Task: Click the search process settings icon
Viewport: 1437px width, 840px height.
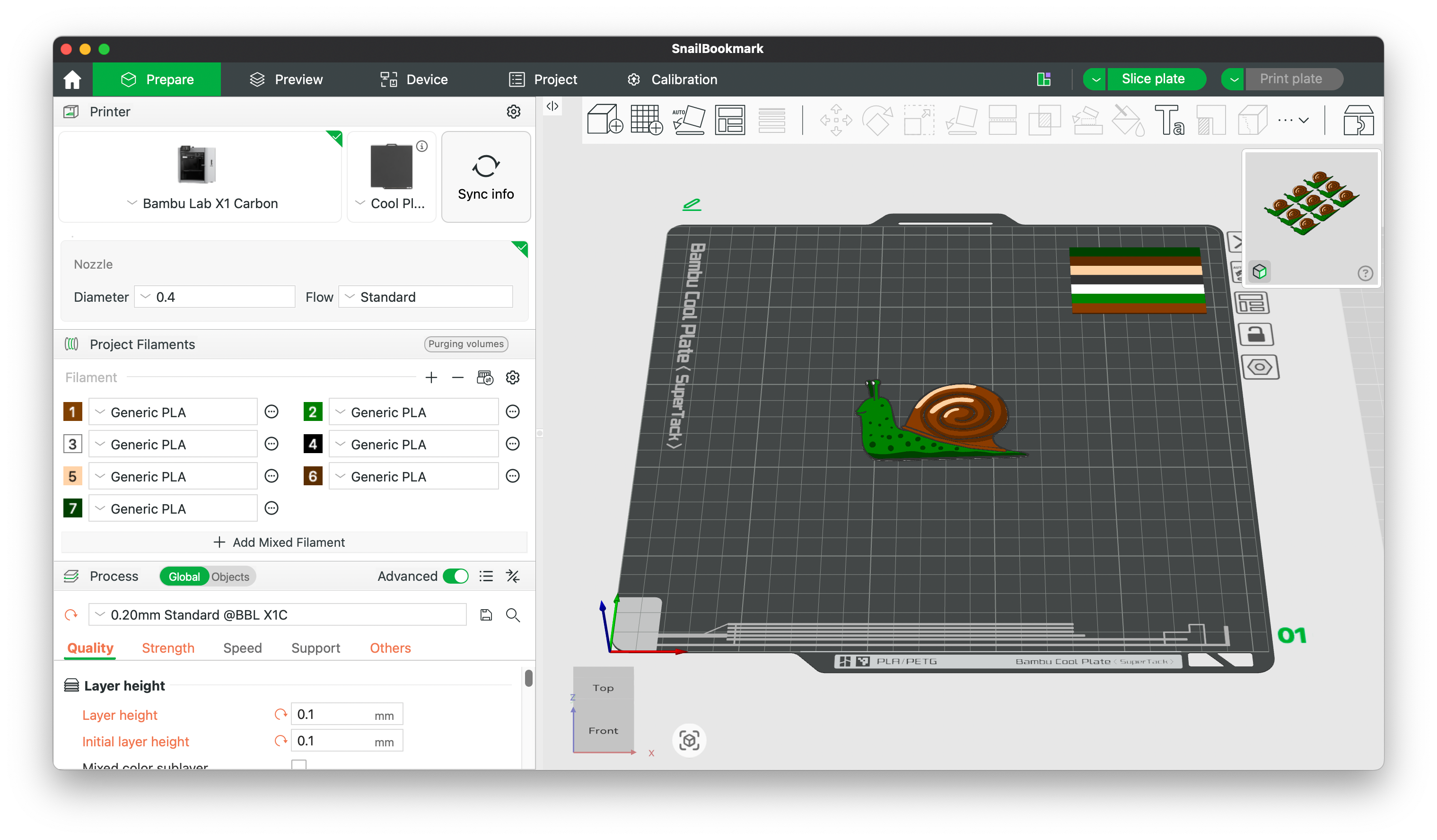Action: coord(513,615)
